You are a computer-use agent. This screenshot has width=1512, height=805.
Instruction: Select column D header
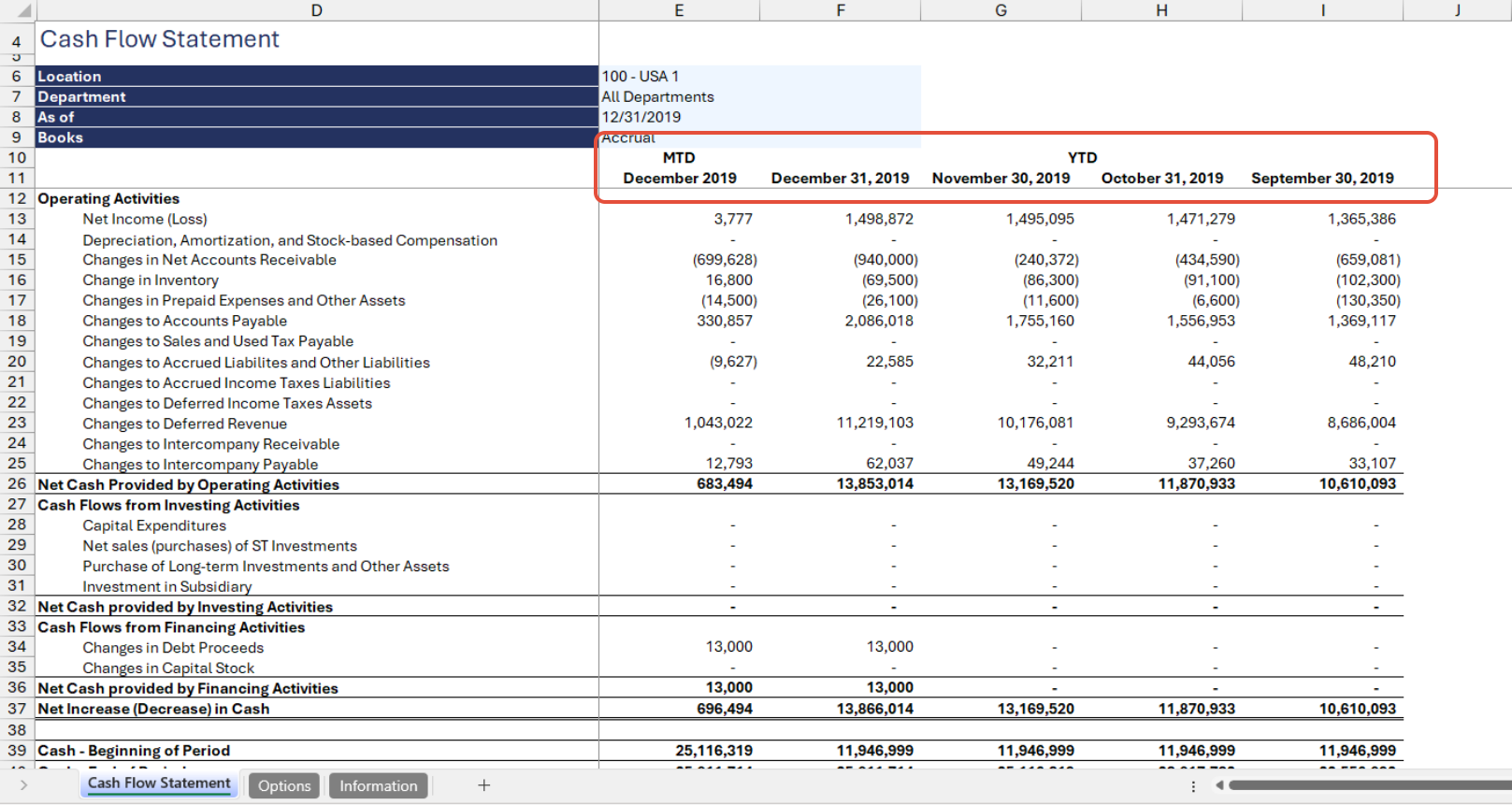coord(317,10)
